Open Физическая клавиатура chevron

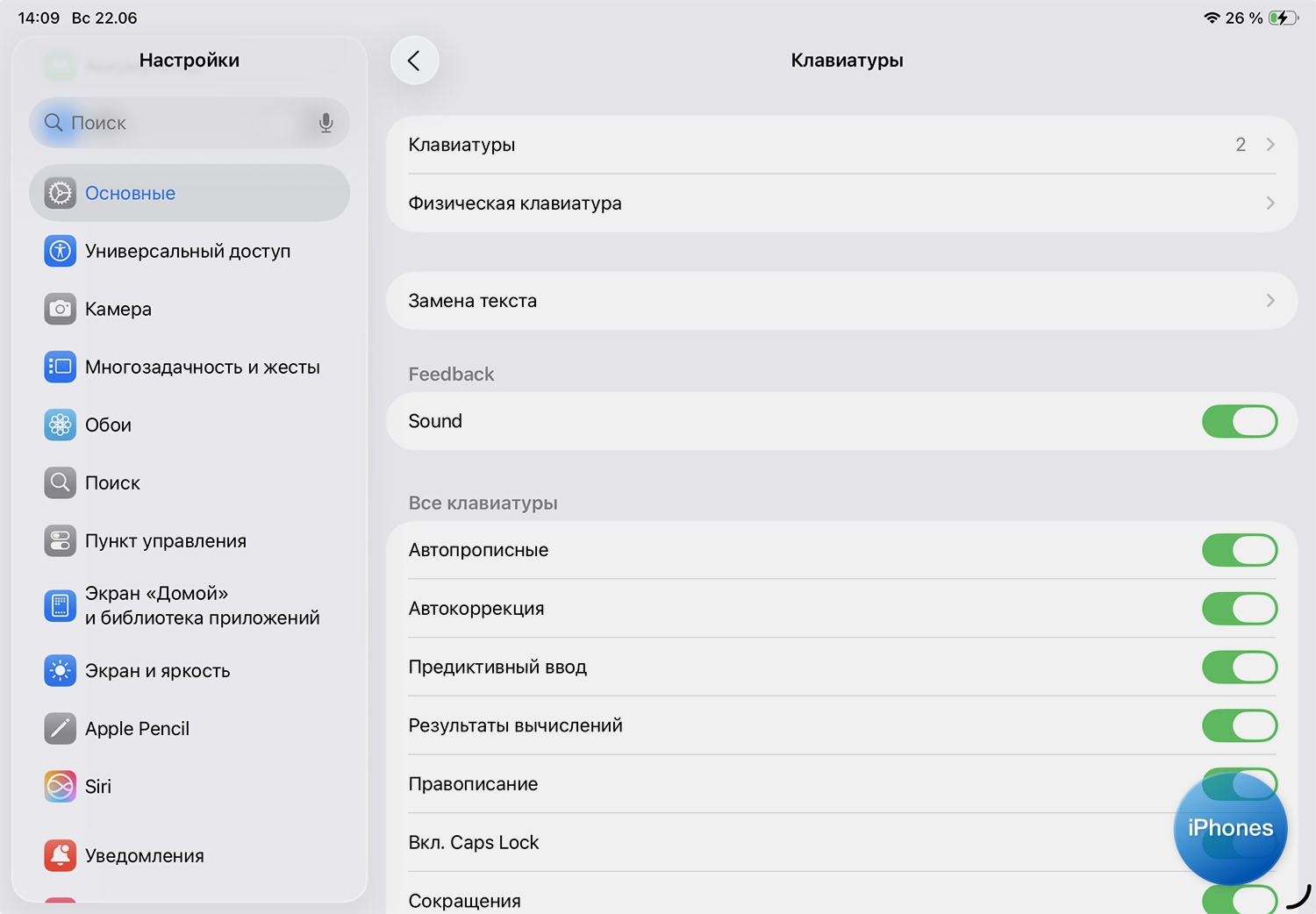(1270, 204)
